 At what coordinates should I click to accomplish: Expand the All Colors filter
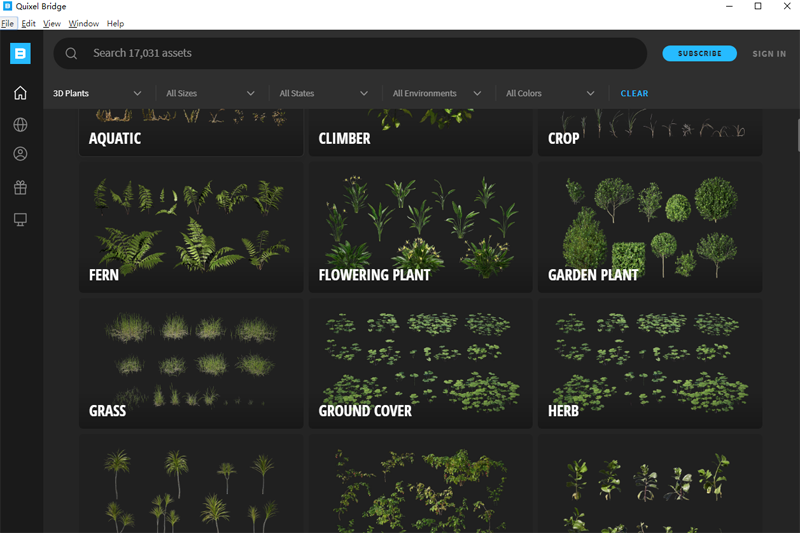click(x=550, y=93)
